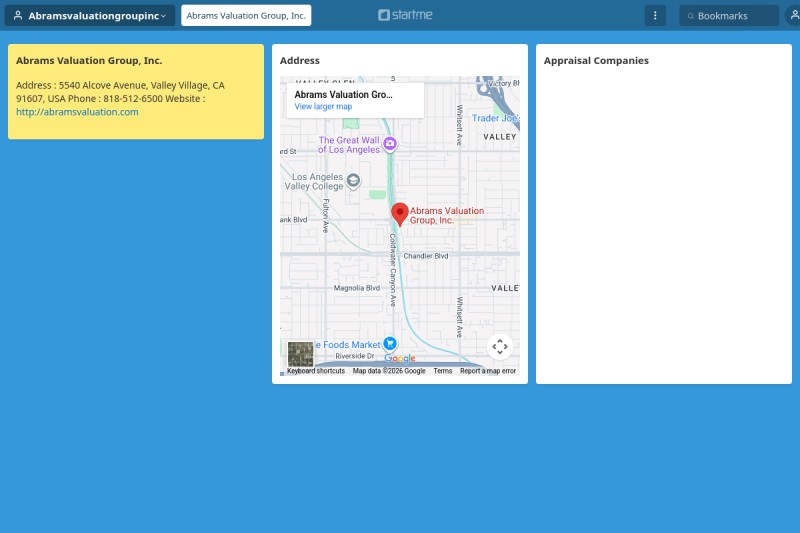800x533 pixels.
Task: Click The Great Wall of Los Angeles marker
Action: click(x=390, y=144)
